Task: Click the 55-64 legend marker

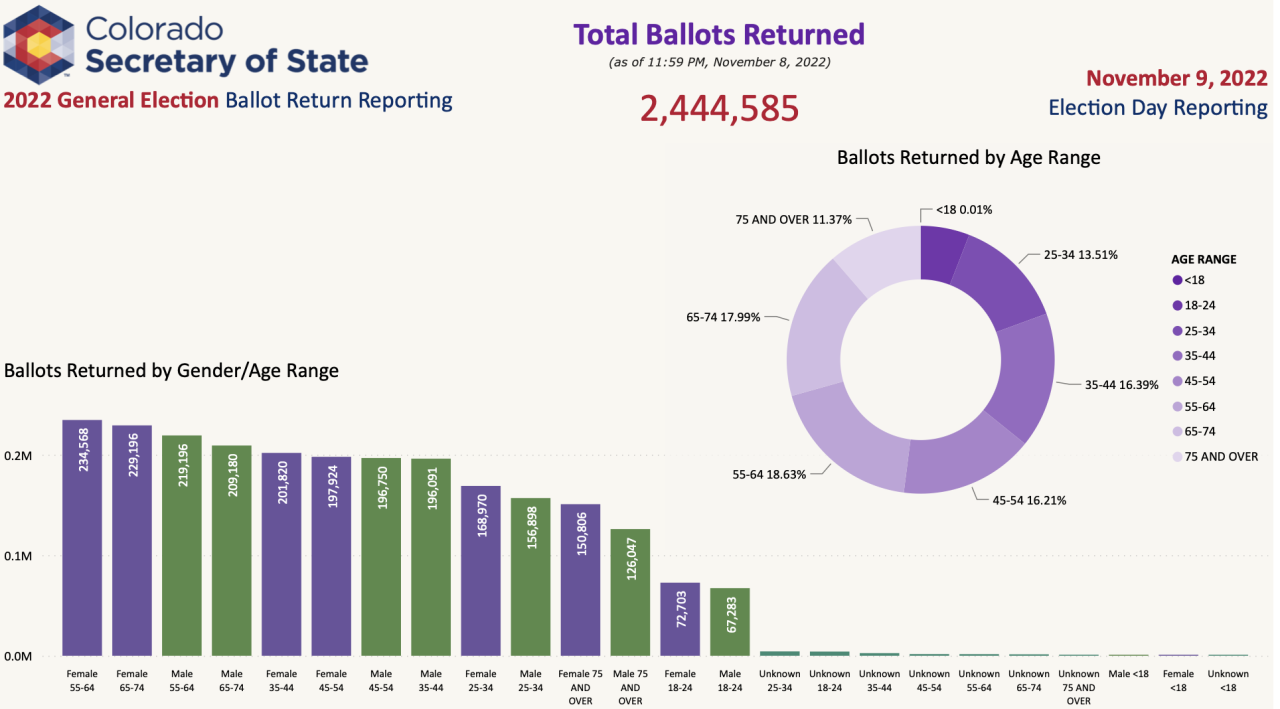Action: point(1178,407)
